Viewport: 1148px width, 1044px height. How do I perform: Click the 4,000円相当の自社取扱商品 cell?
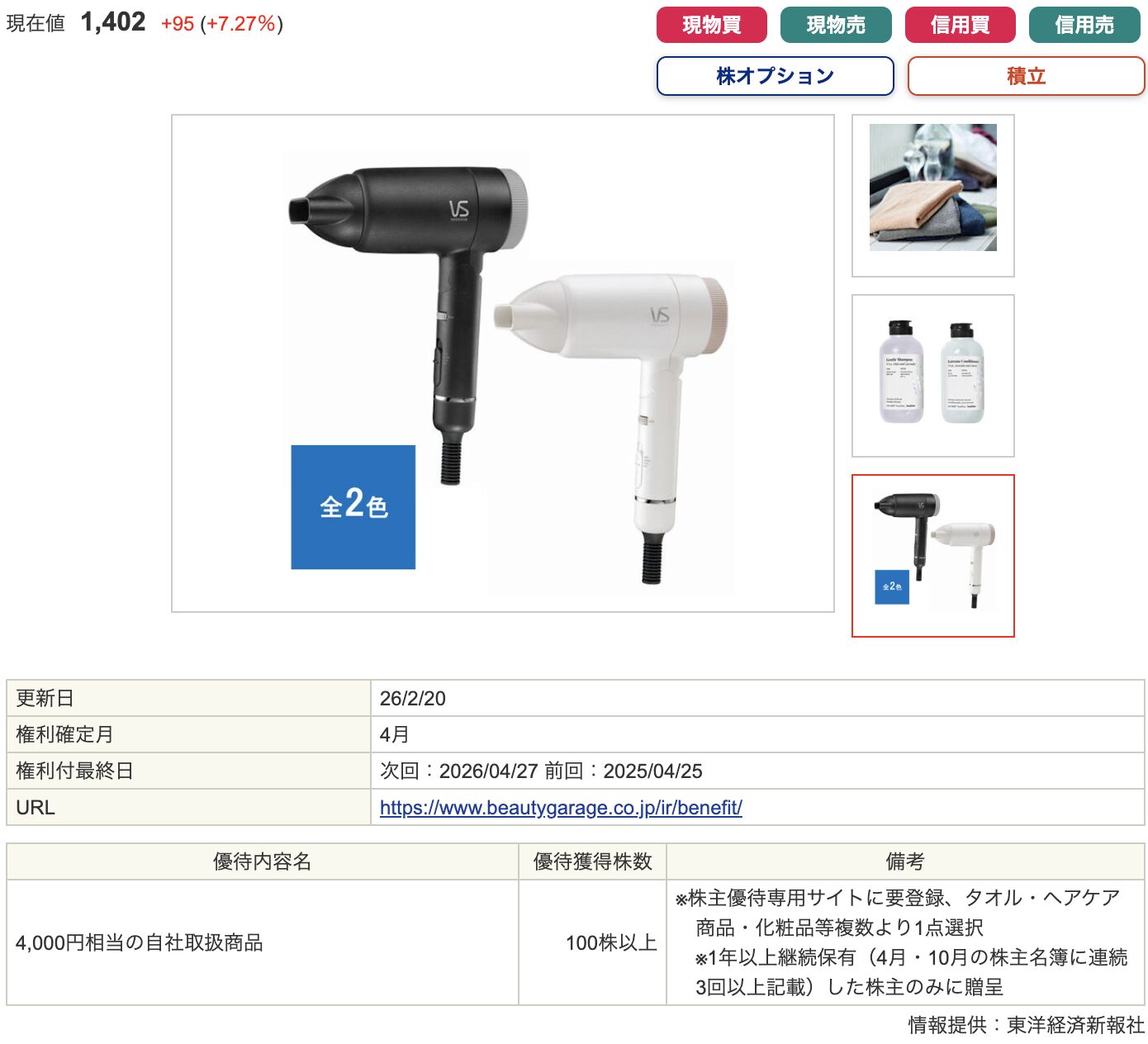coord(263,942)
